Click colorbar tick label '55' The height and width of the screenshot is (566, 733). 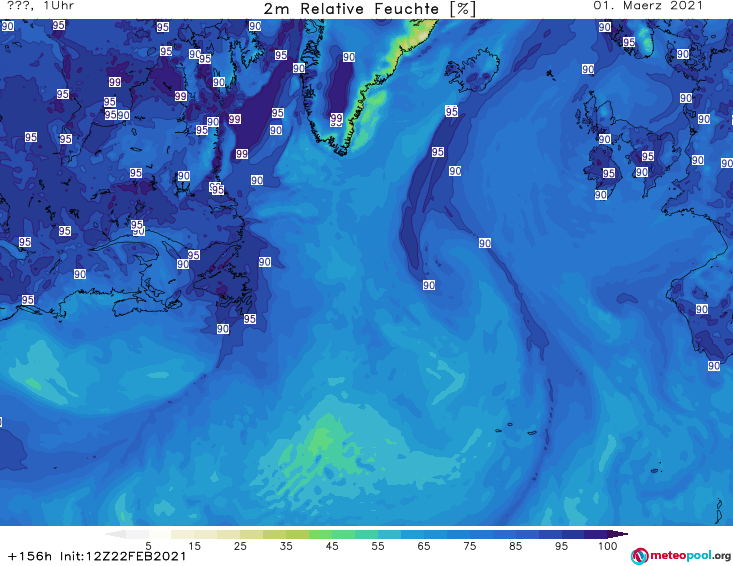[x=377, y=545]
